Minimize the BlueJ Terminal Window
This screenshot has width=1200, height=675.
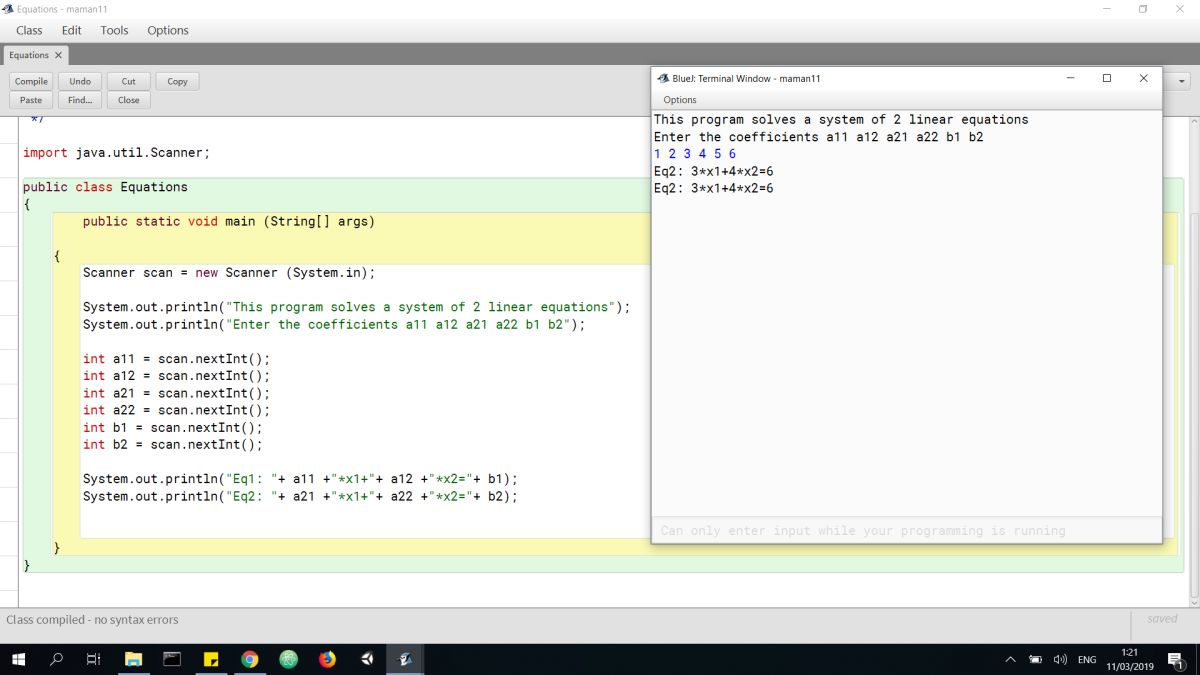(x=1070, y=78)
